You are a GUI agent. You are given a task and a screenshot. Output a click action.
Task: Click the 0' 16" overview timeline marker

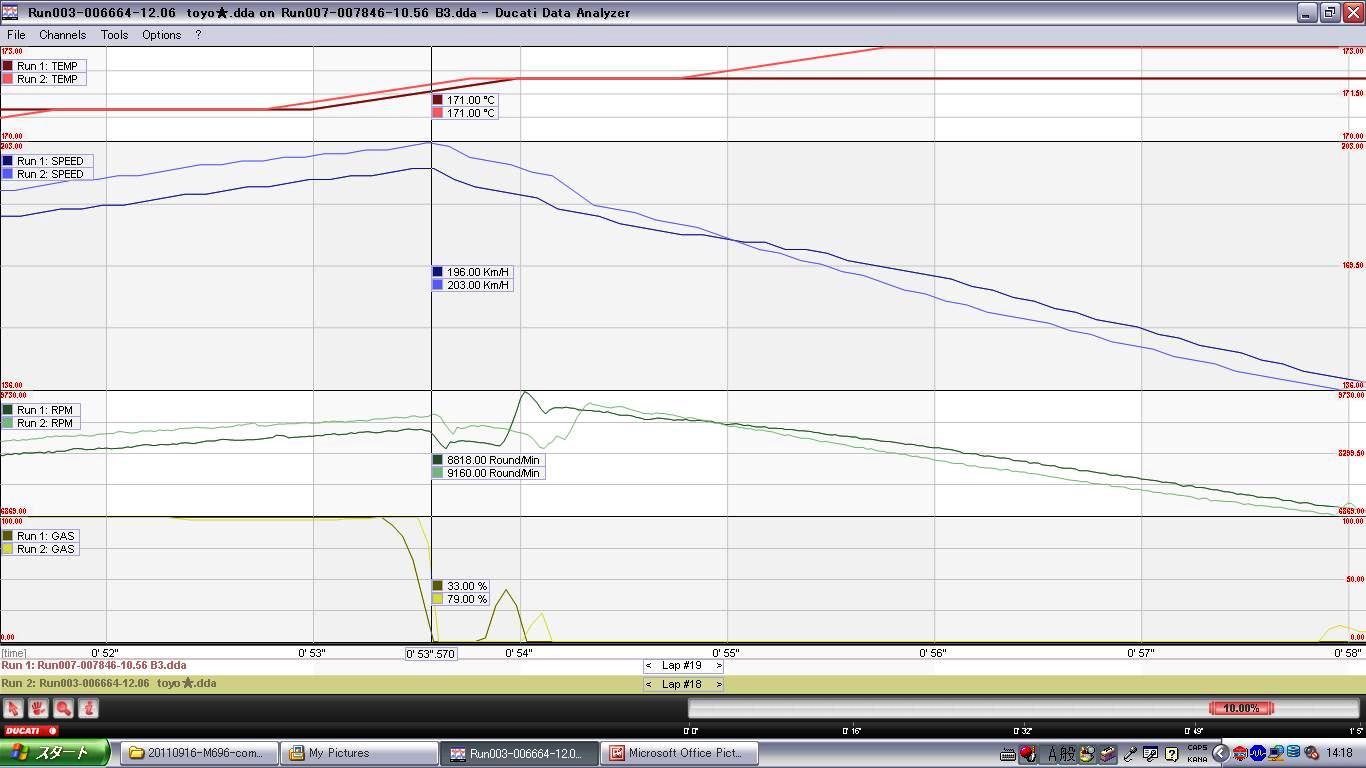851,731
